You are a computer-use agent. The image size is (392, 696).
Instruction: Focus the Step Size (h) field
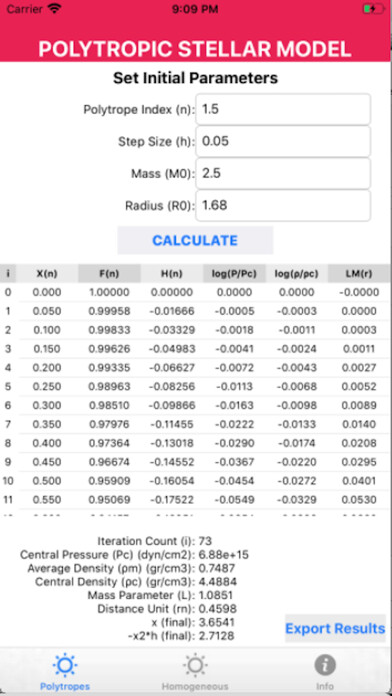tap(283, 142)
